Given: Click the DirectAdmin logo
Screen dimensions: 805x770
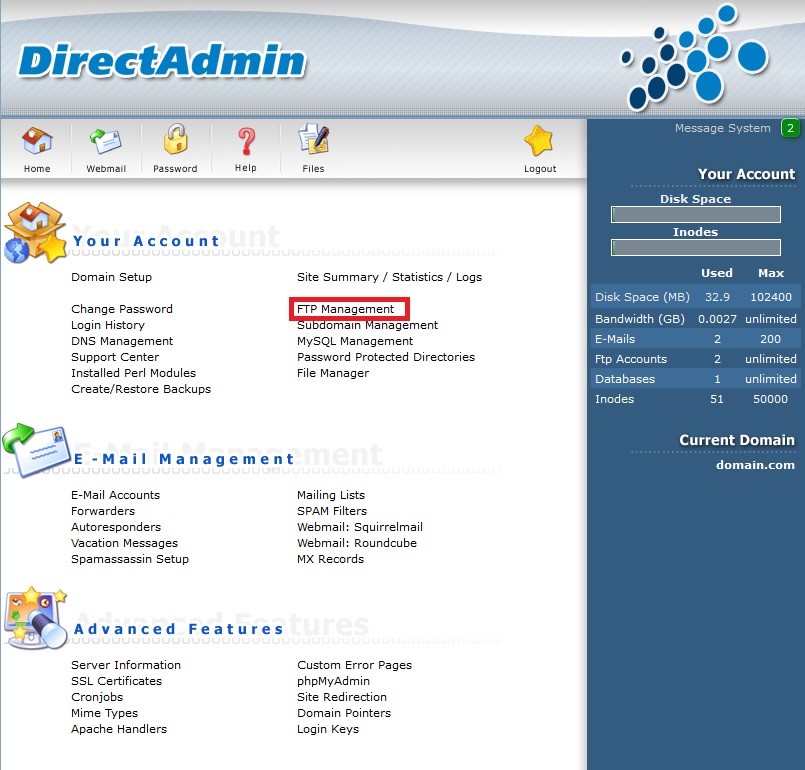Looking at the screenshot, I should click(162, 61).
